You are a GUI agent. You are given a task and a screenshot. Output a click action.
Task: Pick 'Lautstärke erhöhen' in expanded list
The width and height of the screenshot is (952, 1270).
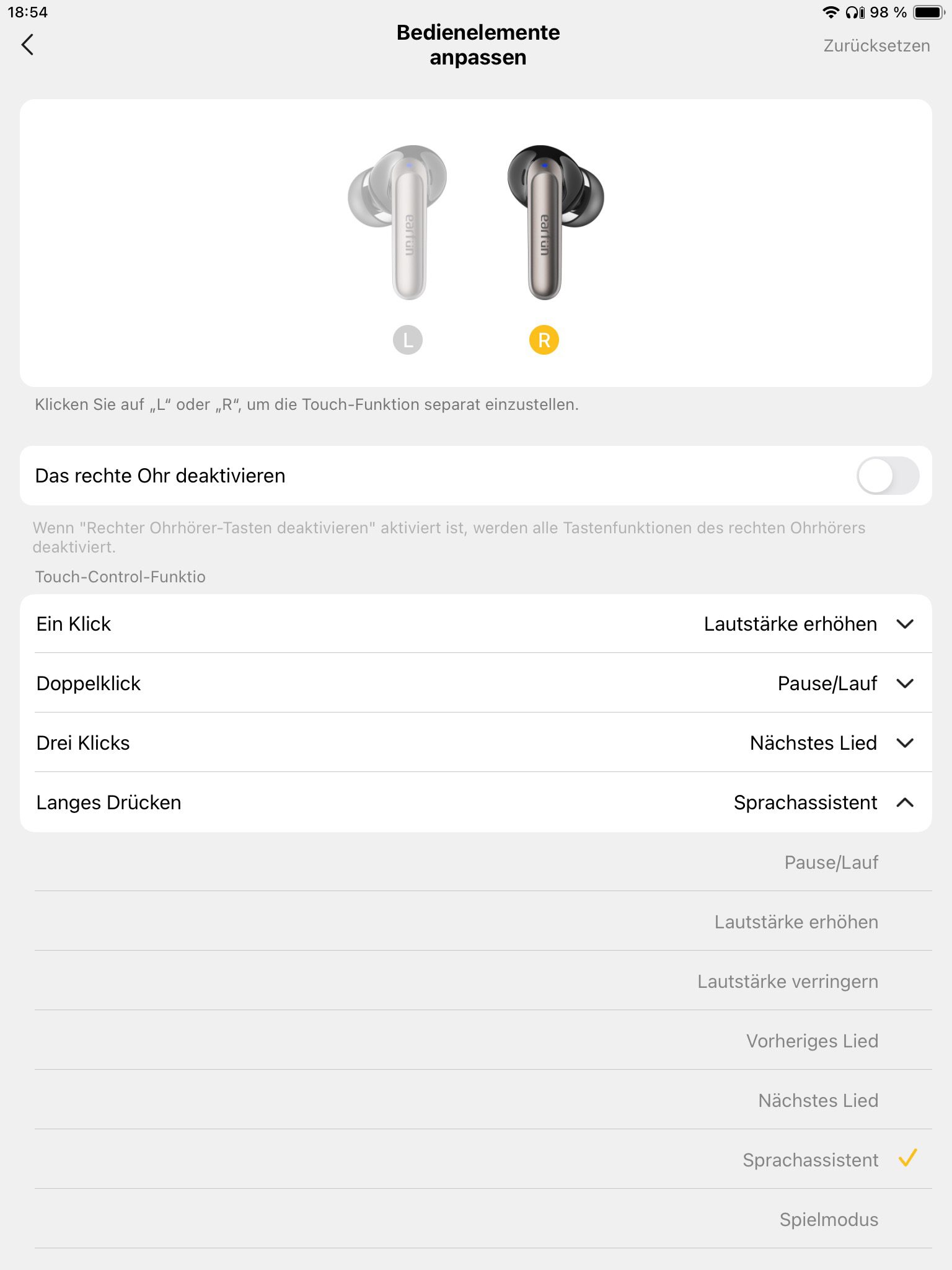(x=796, y=922)
